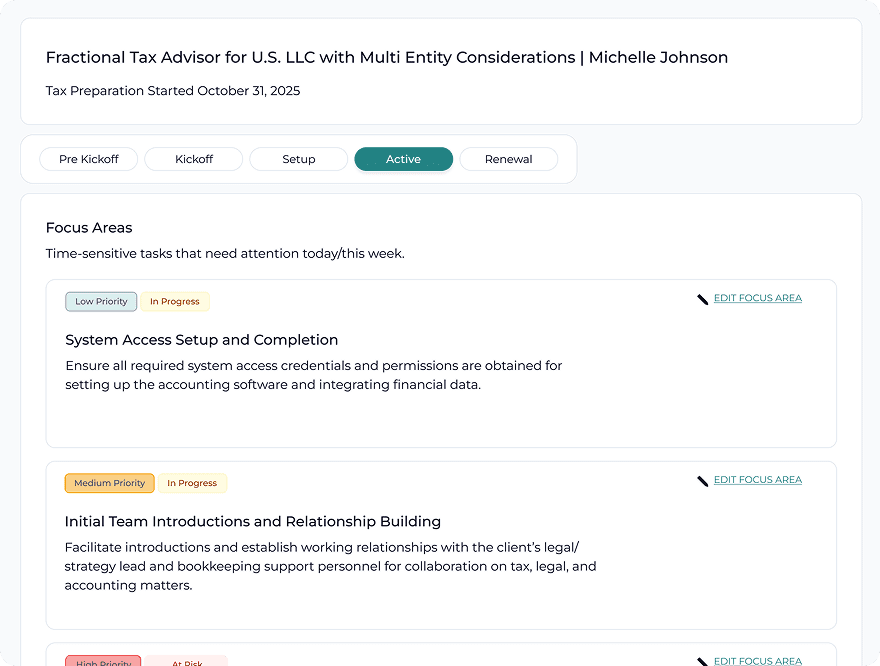Screen dimensions: 880x666
Task: Go to the Renewal stage tab
Action: 508,159
